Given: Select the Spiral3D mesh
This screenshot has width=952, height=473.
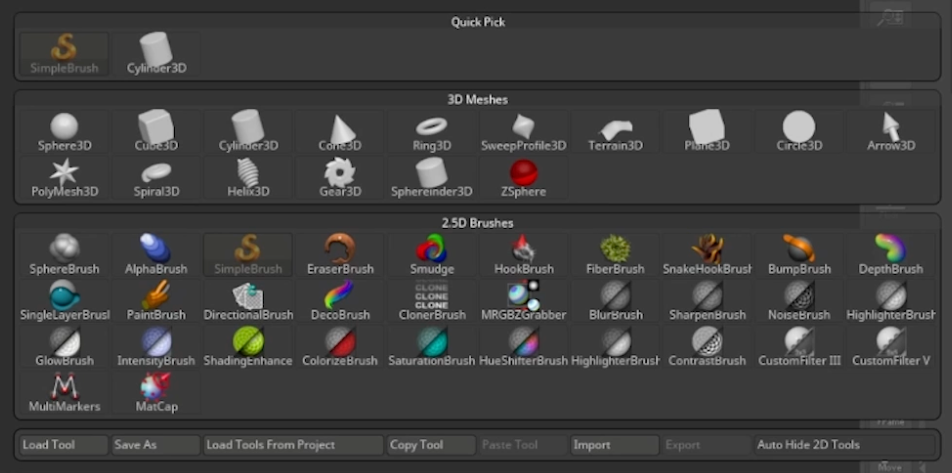Looking at the screenshot, I should (x=156, y=178).
